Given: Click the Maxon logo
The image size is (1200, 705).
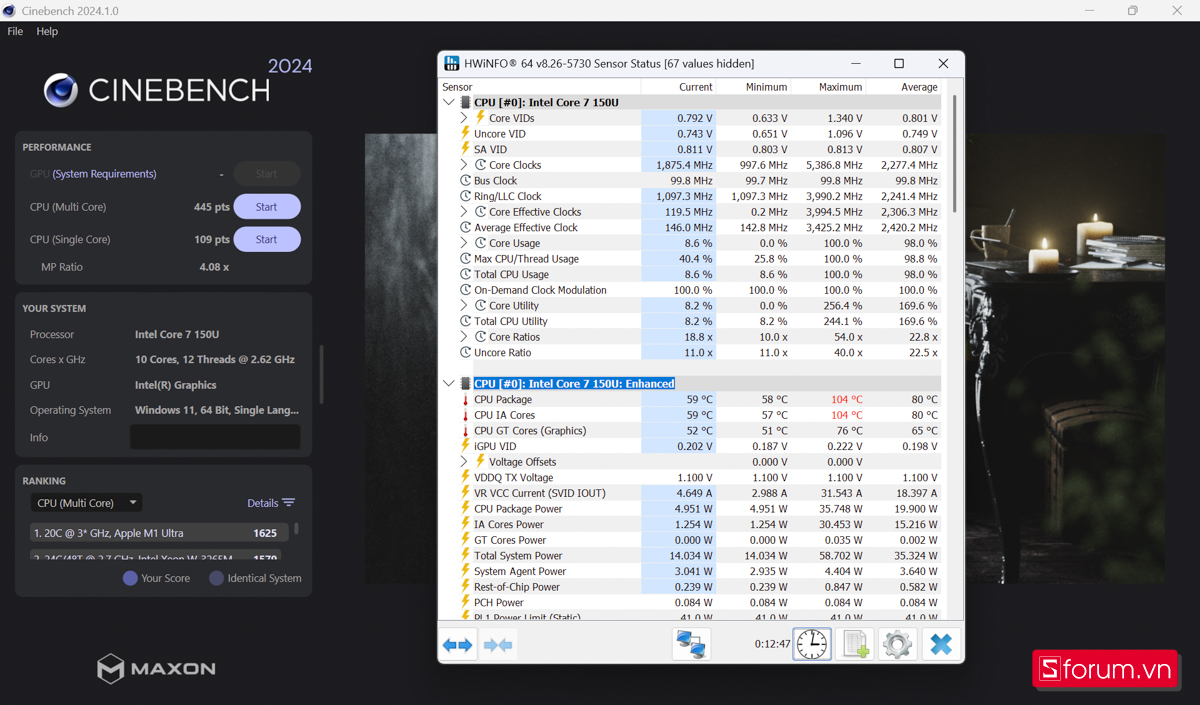Looking at the screenshot, I should pyautogui.click(x=157, y=668).
